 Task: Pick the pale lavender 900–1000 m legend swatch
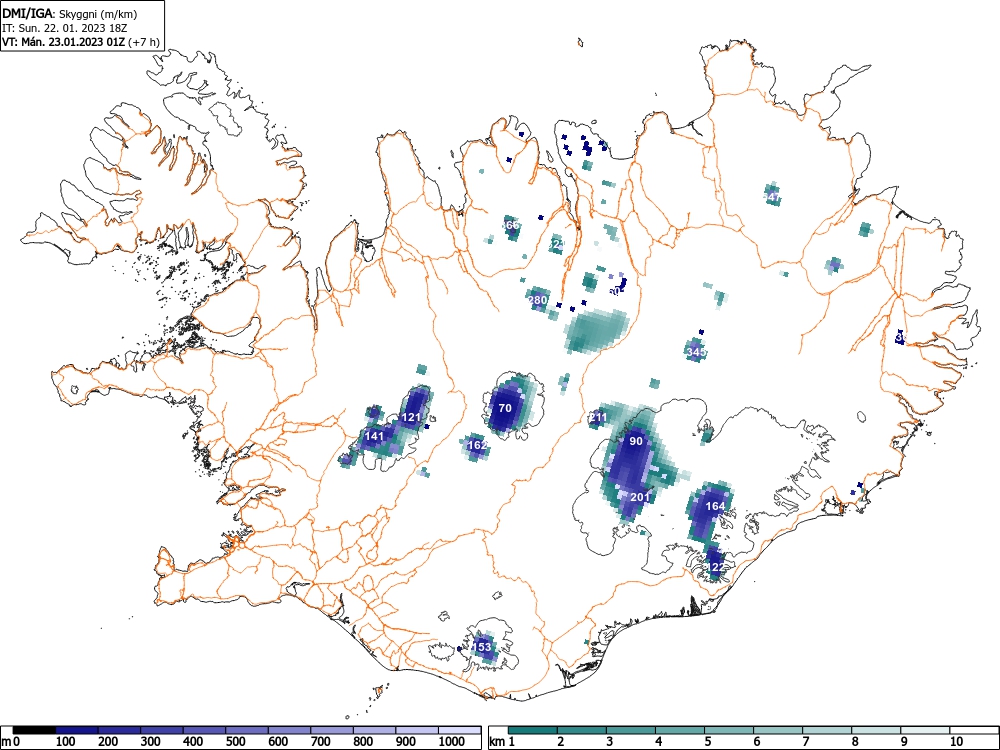point(417,730)
